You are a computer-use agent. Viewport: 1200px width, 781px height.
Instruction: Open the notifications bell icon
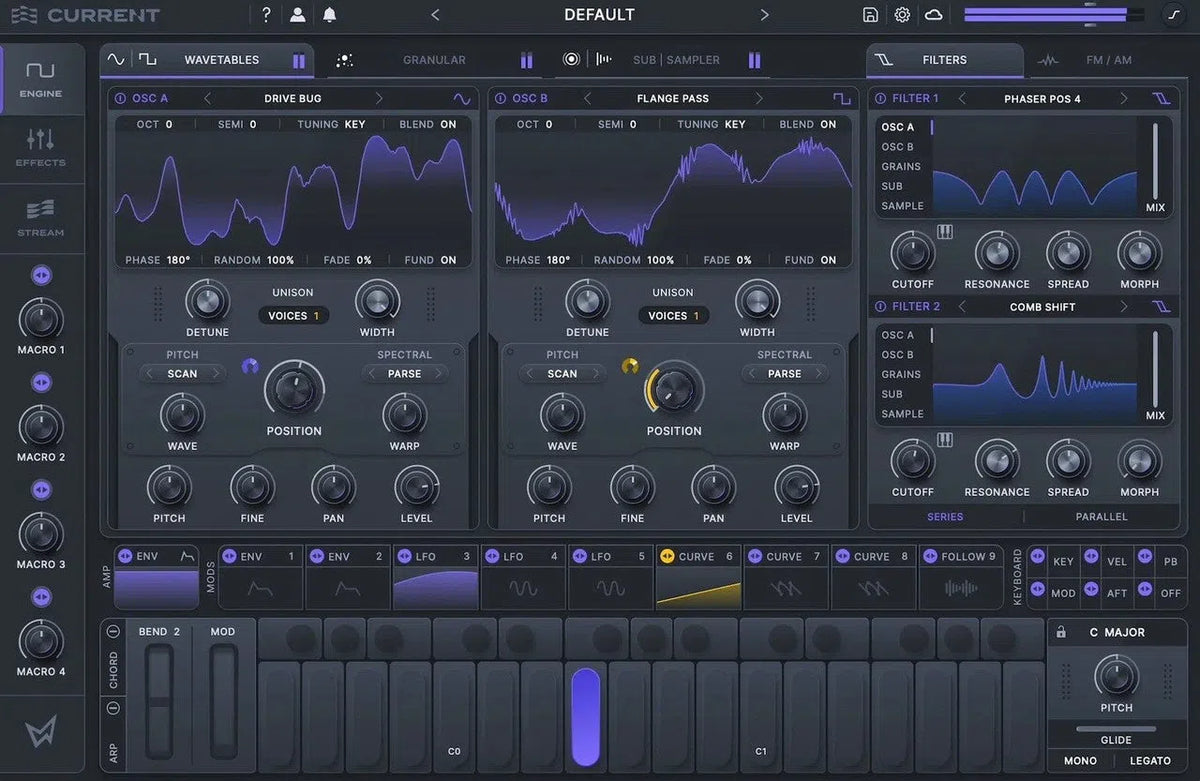pos(331,14)
